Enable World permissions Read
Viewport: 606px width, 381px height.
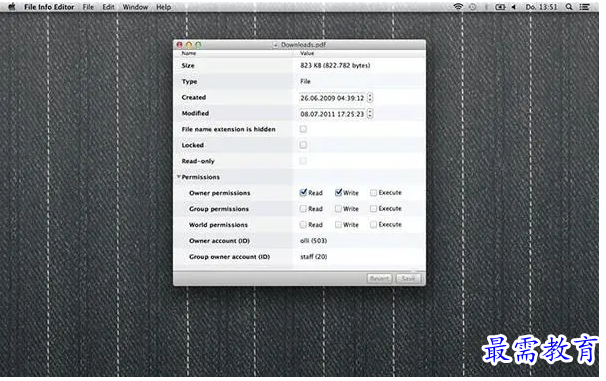303,225
